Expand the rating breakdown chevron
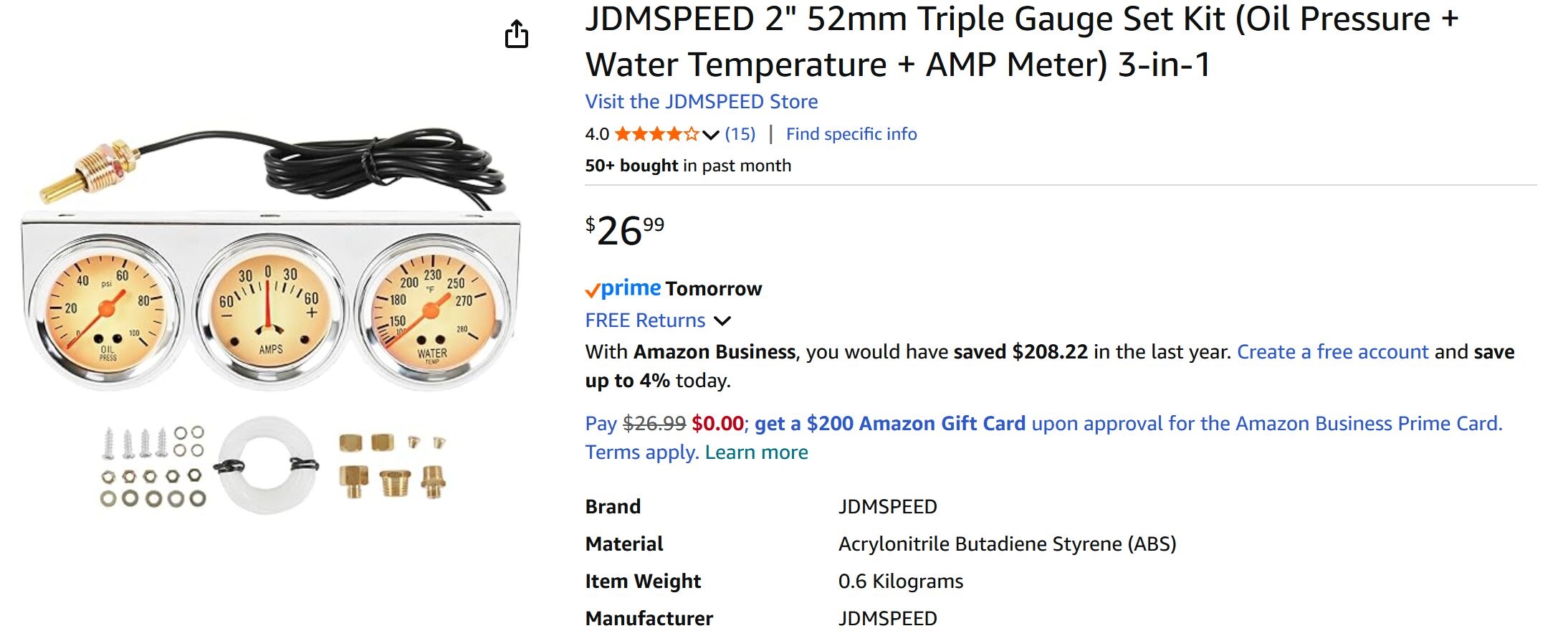This screenshot has height=636, width=1568. [710, 135]
